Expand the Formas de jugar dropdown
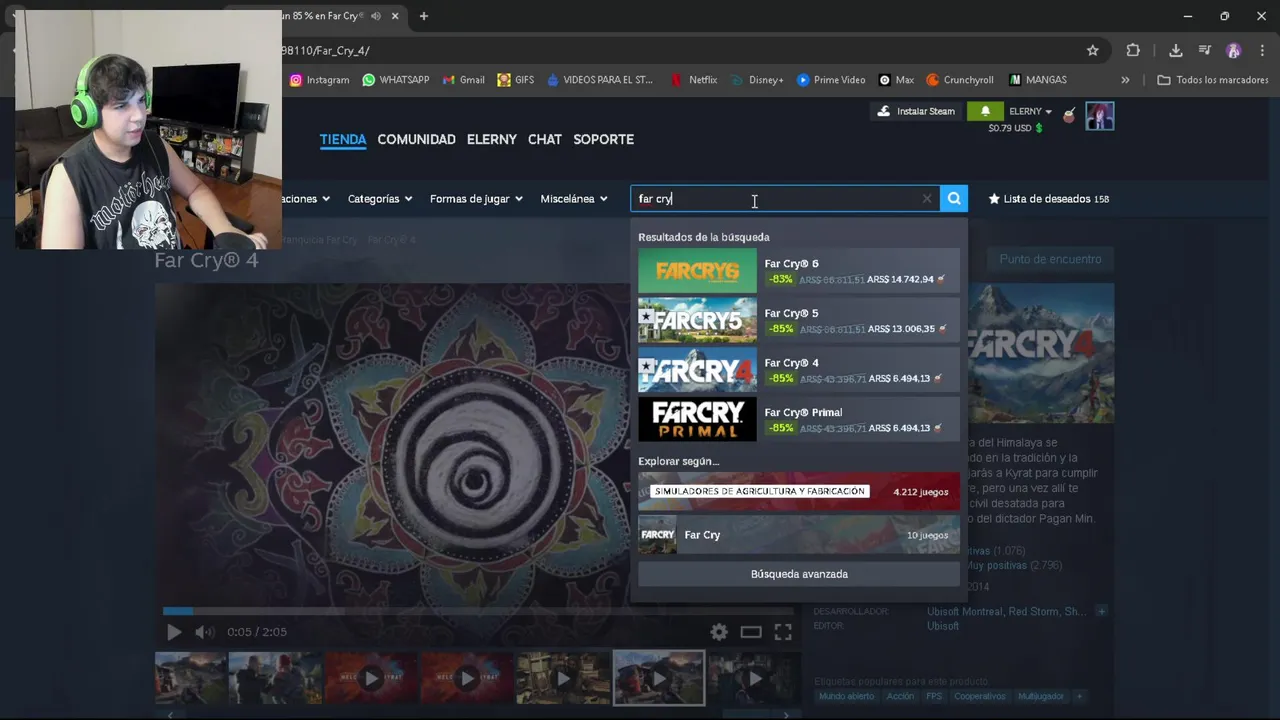Image resolution: width=1280 pixels, height=720 pixels. (476, 199)
